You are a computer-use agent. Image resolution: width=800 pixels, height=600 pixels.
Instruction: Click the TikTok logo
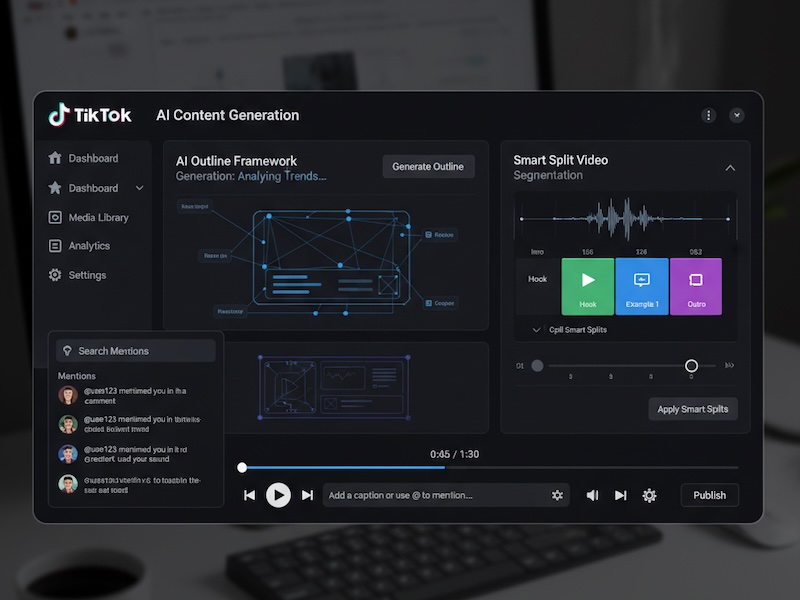click(x=90, y=115)
